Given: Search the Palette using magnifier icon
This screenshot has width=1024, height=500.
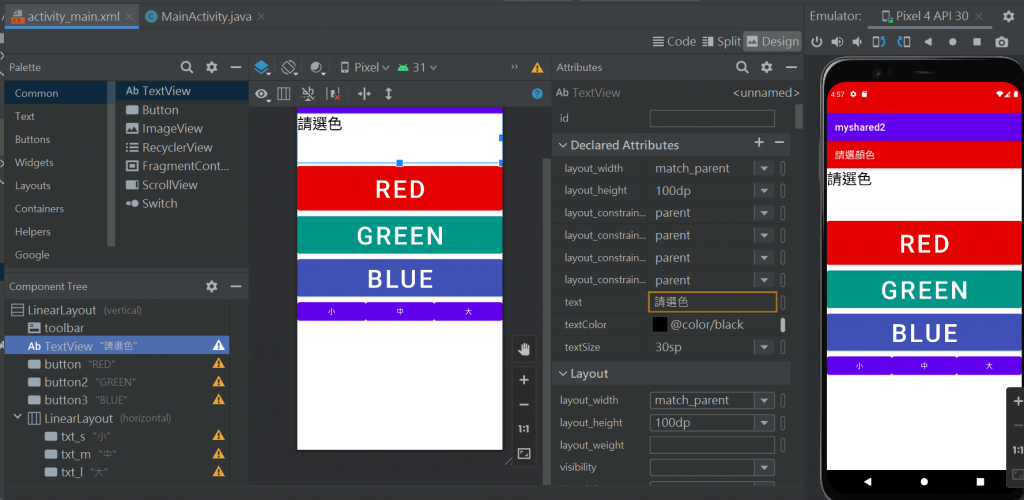Looking at the screenshot, I should [x=187, y=67].
